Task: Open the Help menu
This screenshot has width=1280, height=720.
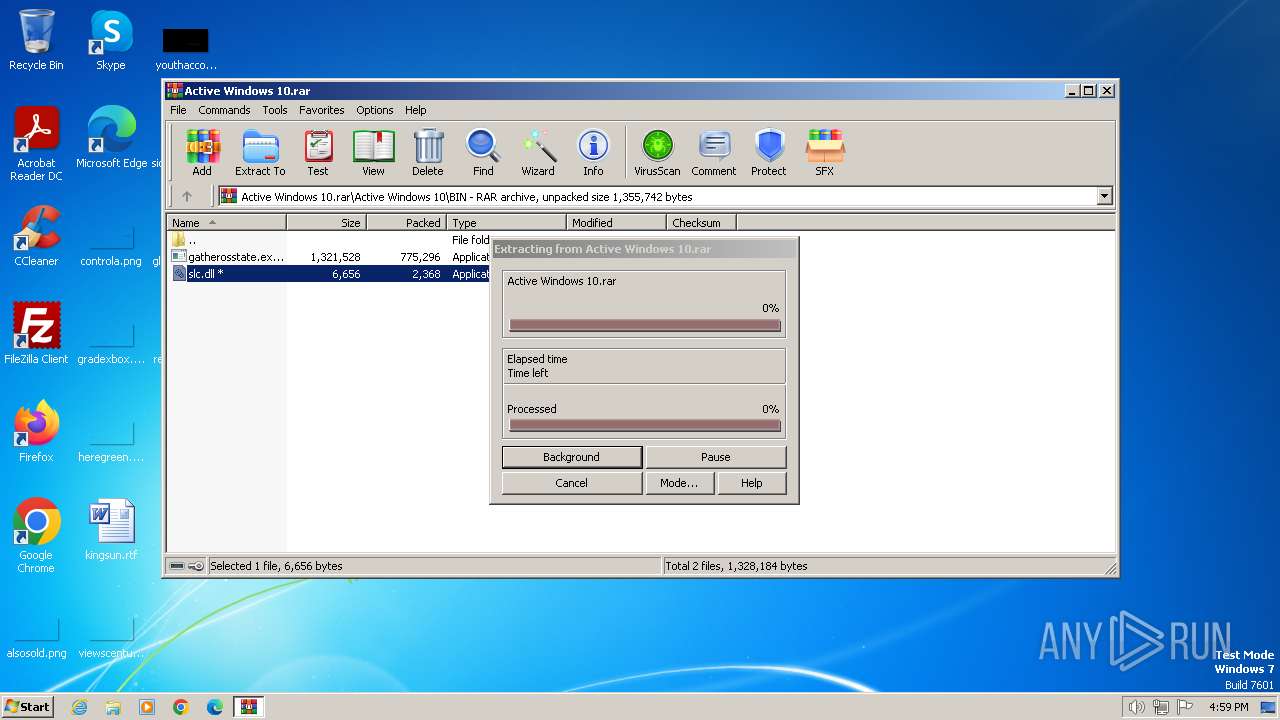Action: pyautogui.click(x=416, y=110)
